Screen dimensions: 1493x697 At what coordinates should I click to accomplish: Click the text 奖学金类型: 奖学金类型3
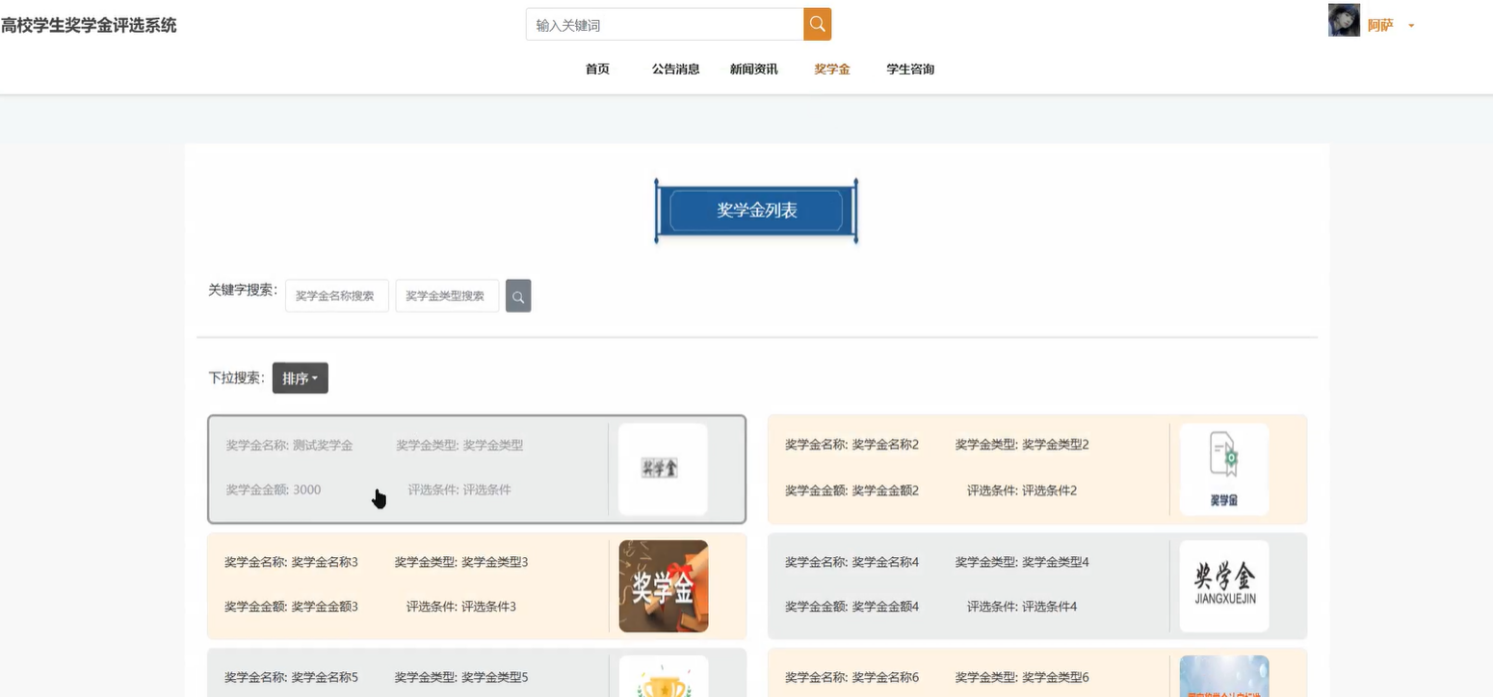click(x=461, y=562)
